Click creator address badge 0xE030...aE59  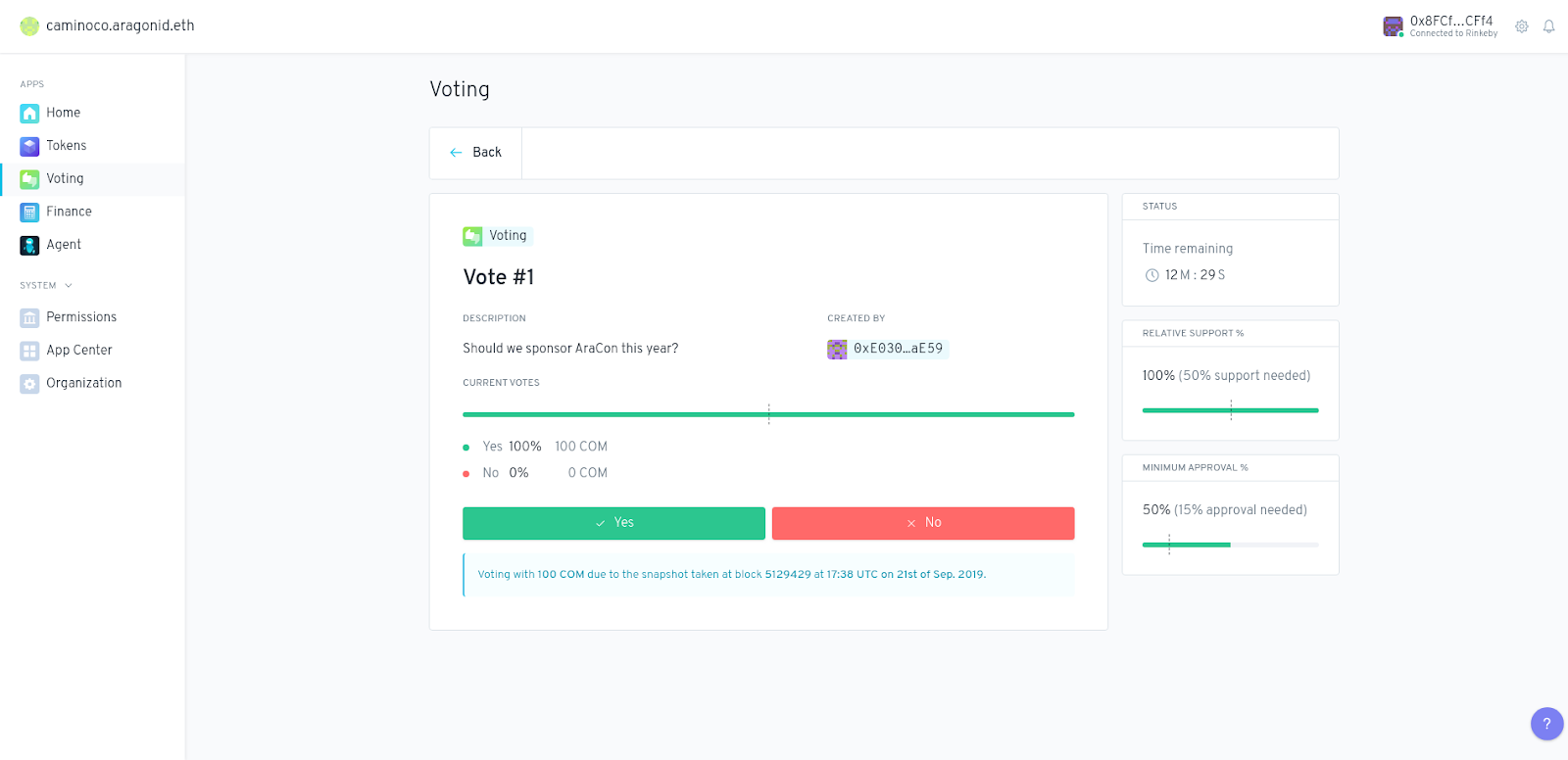[887, 349]
